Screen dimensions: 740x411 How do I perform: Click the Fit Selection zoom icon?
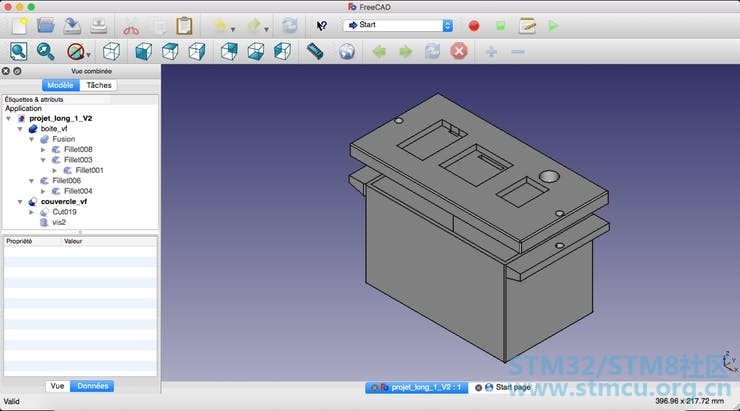[x=45, y=51]
